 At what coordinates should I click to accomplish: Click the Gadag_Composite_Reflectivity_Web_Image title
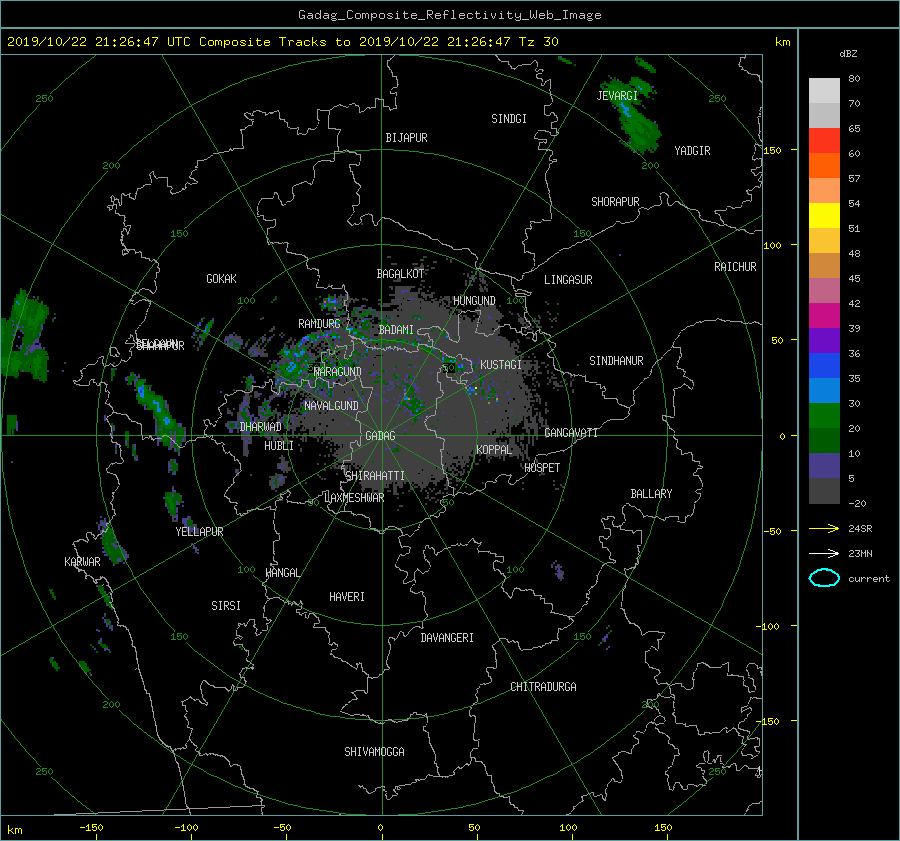(x=449, y=15)
